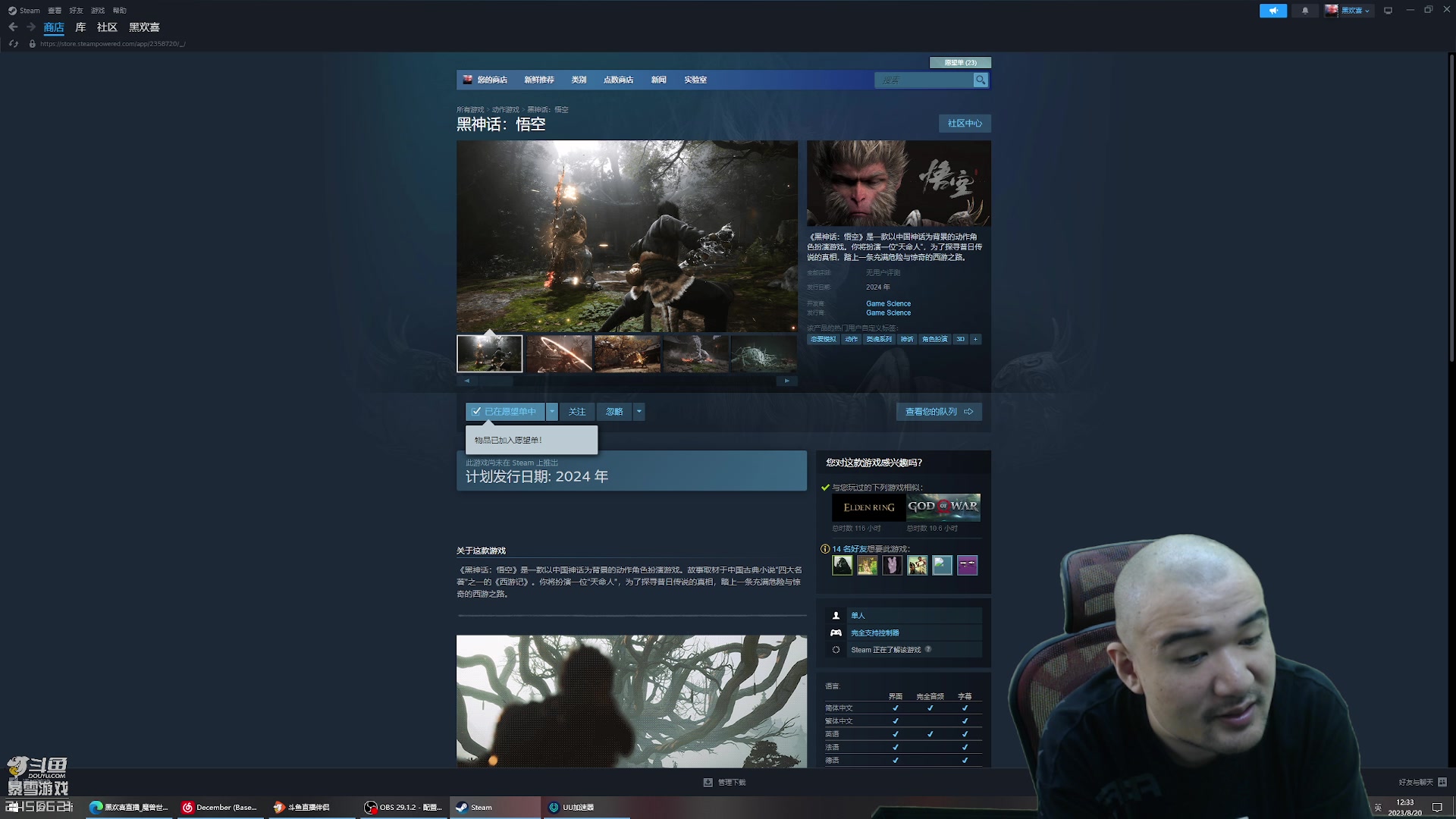Viewport: 1456px width, 819px height.
Task: Click the Steam learning status icon
Action: [836, 650]
